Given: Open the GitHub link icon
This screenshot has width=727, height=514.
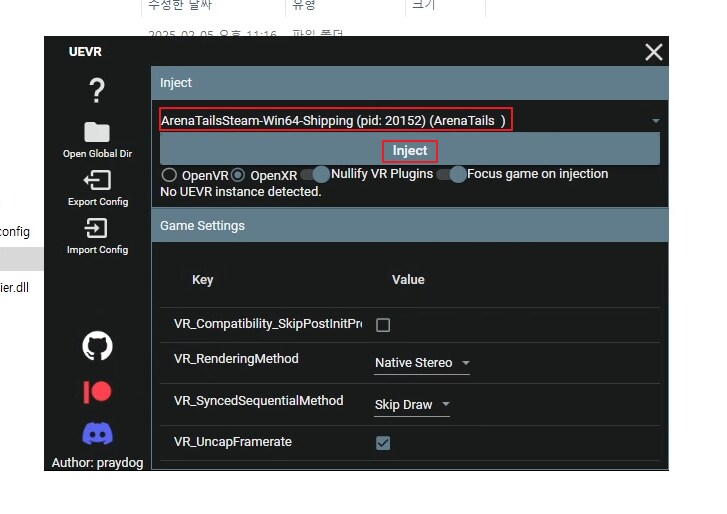Looking at the screenshot, I should pos(97,346).
